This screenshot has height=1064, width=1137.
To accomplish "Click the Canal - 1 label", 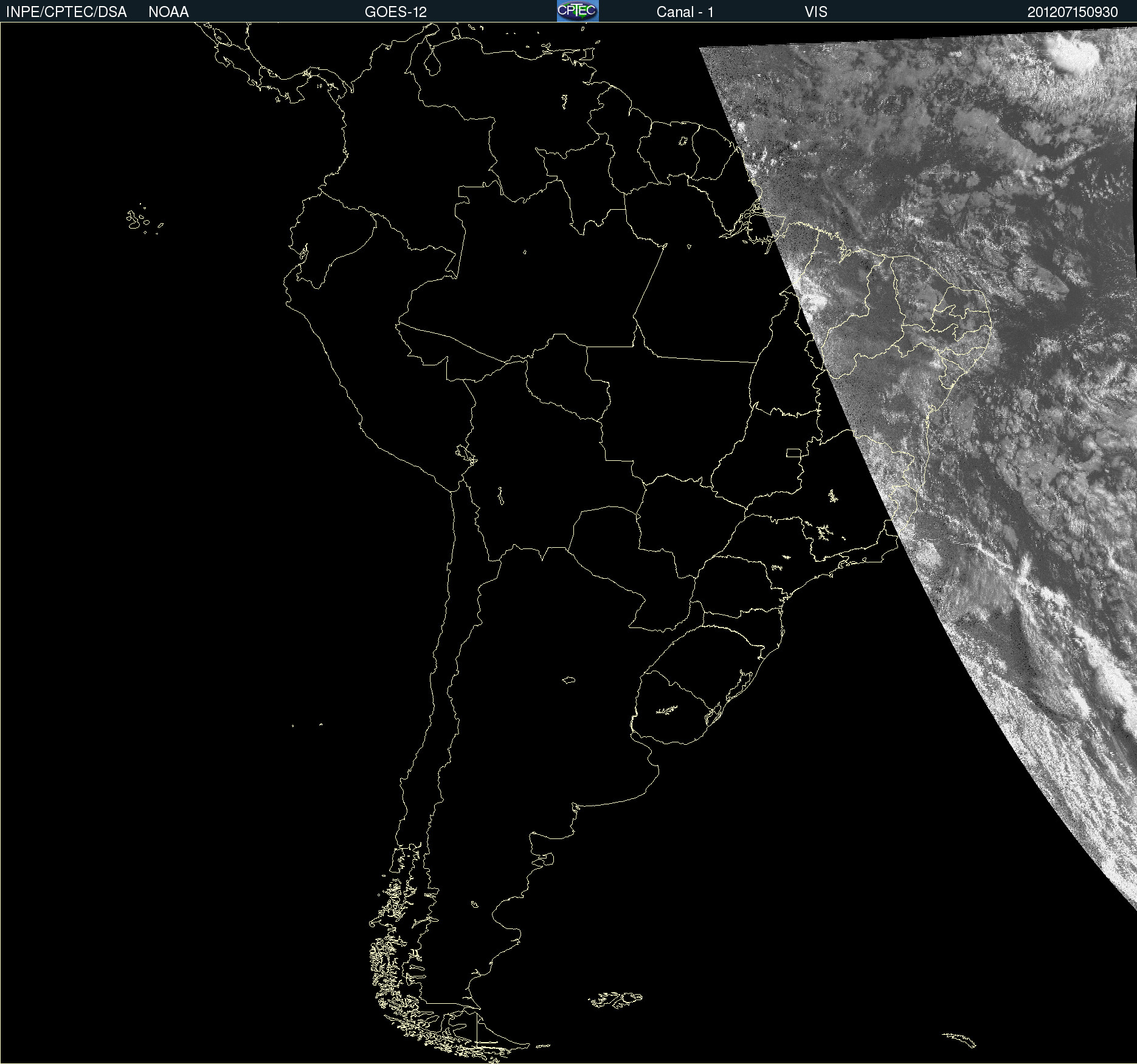I will pos(685,12).
